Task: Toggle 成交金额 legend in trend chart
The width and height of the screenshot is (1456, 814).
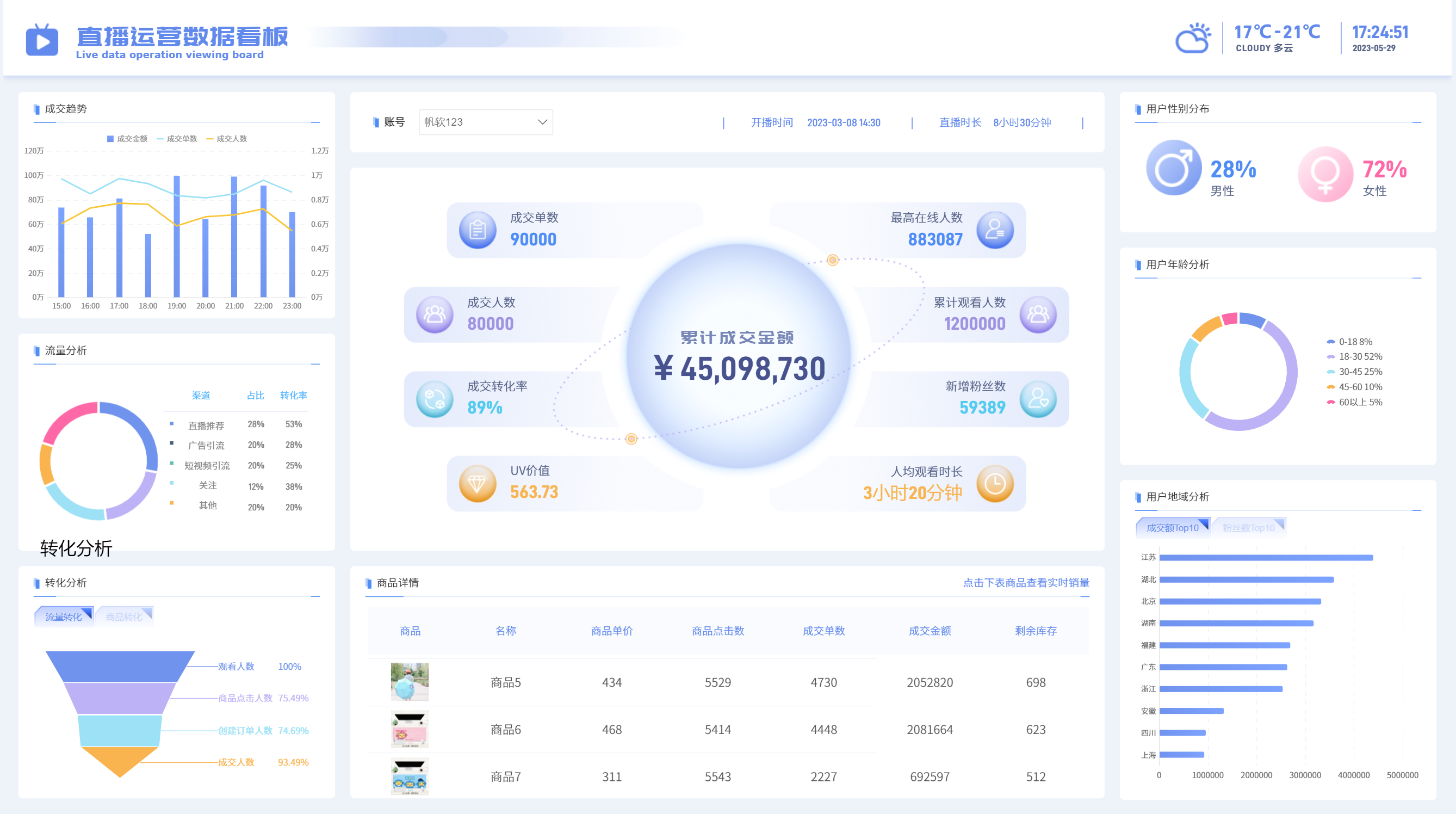Action: 127,139
